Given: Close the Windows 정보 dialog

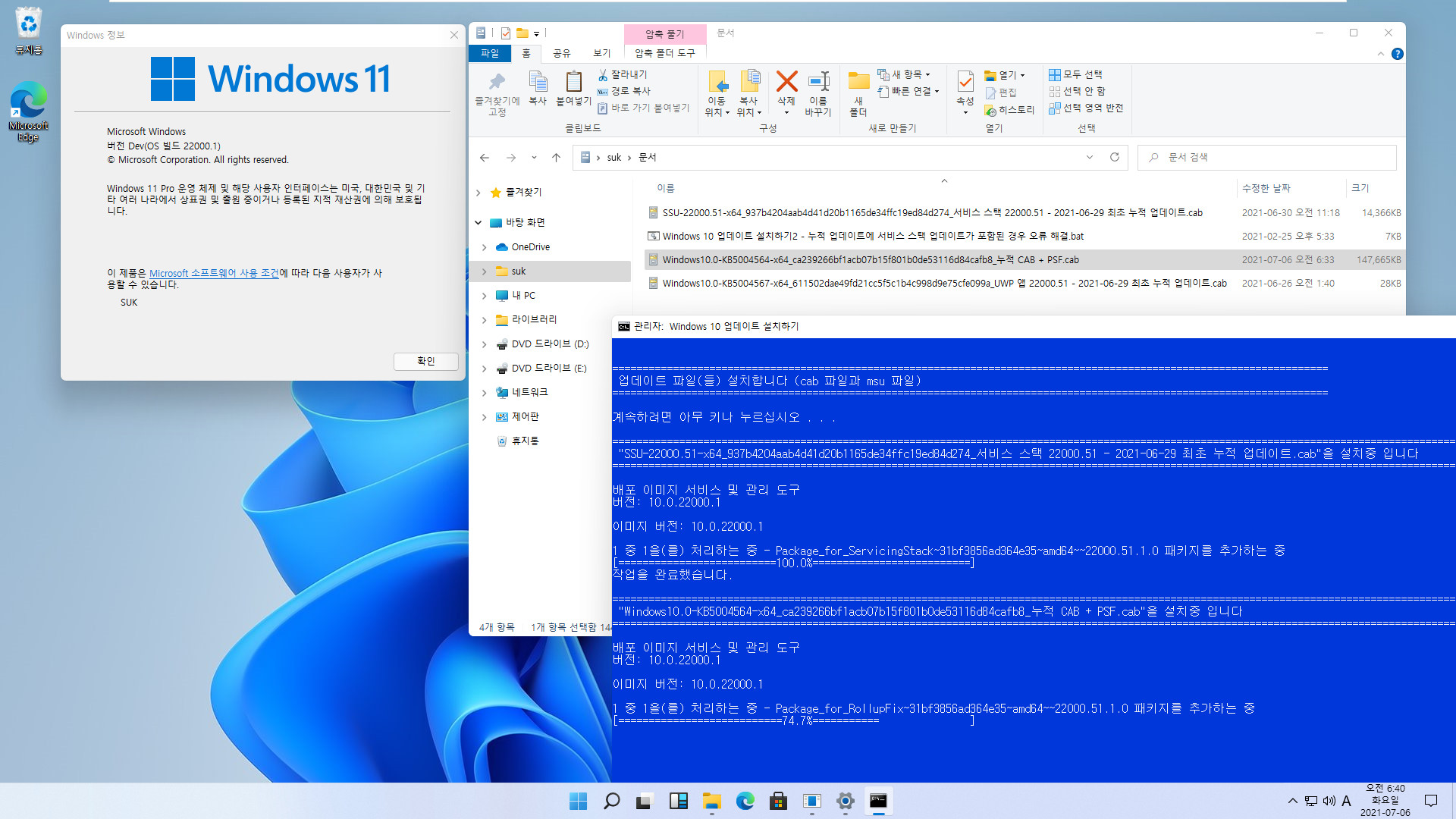Looking at the screenshot, I should 454,35.
